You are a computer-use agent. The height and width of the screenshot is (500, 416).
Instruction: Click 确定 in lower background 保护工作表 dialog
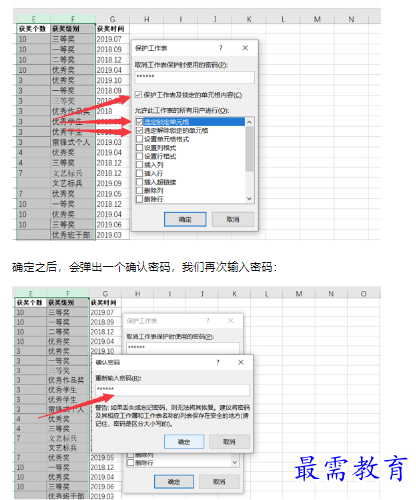174,482
